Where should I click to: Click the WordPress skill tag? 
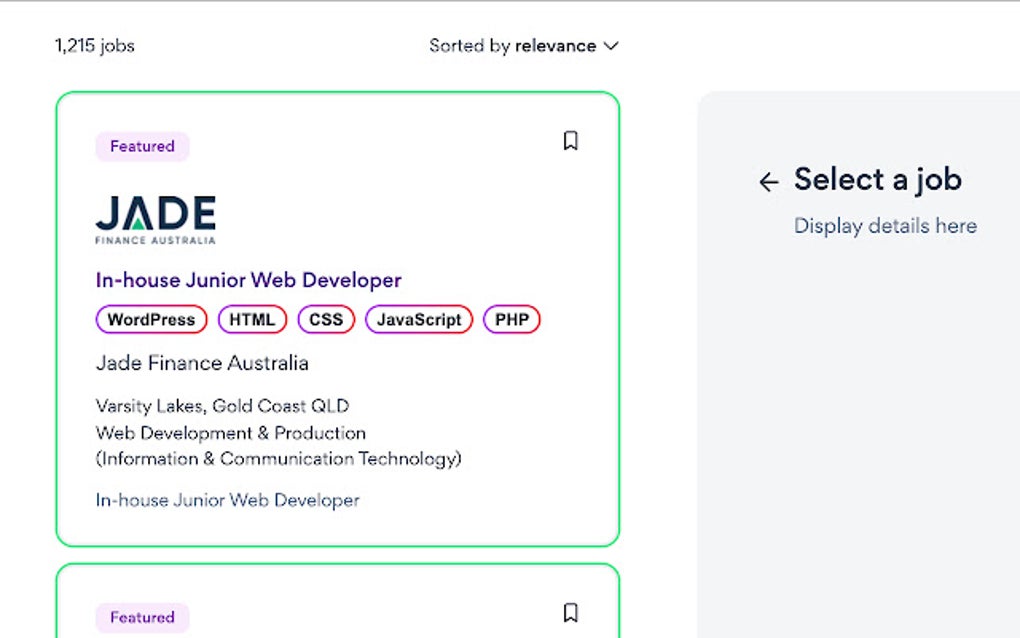click(x=151, y=319)
